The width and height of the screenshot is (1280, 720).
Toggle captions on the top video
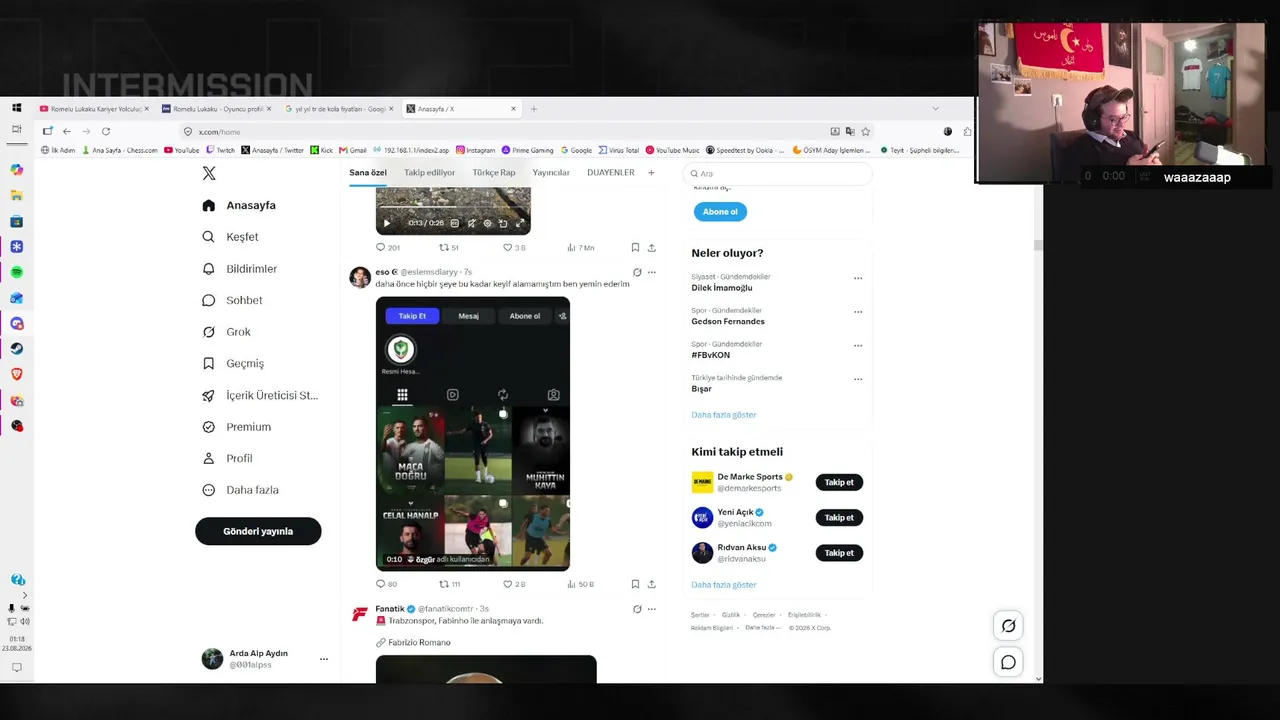(455, 223)
